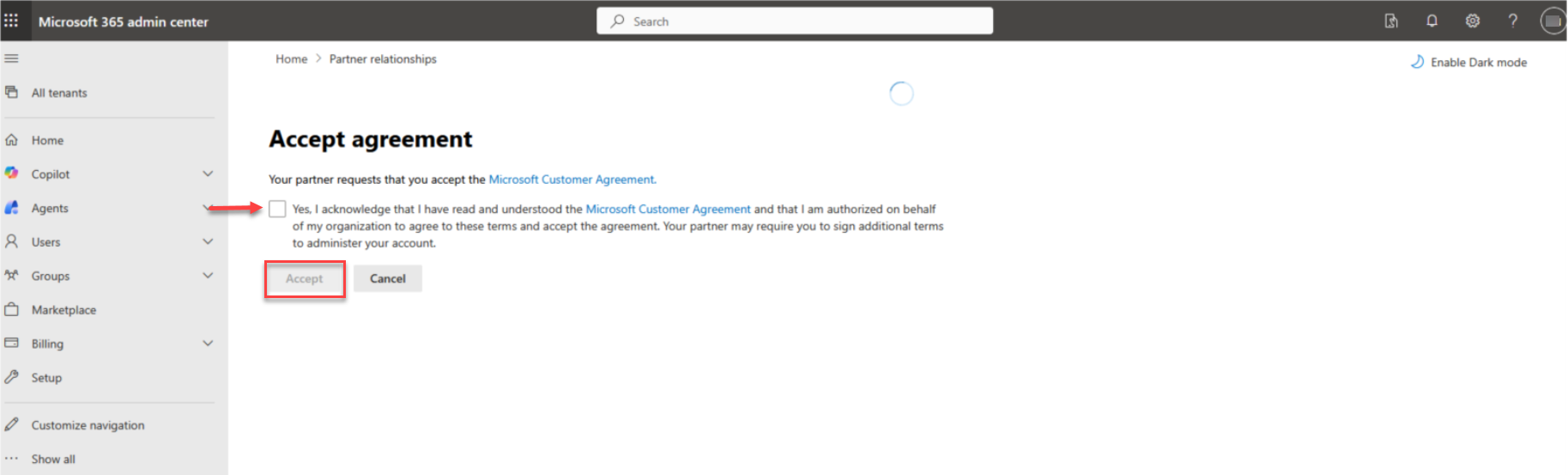Viewport: 1568px width, 475px height.
Task: Click the All tenants icon
Action: (x=11, y=92)
